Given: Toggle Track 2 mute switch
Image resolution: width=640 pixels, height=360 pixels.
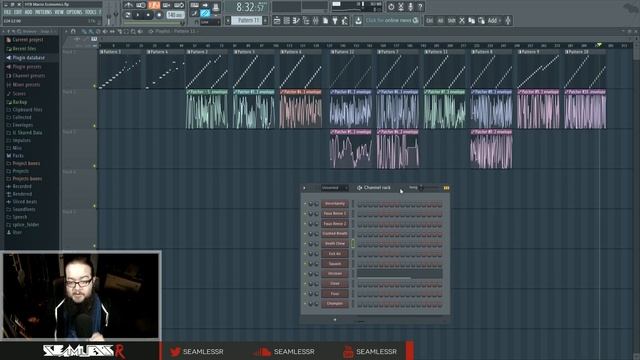Looking at the screenshot, I should (x=95, y=126).
